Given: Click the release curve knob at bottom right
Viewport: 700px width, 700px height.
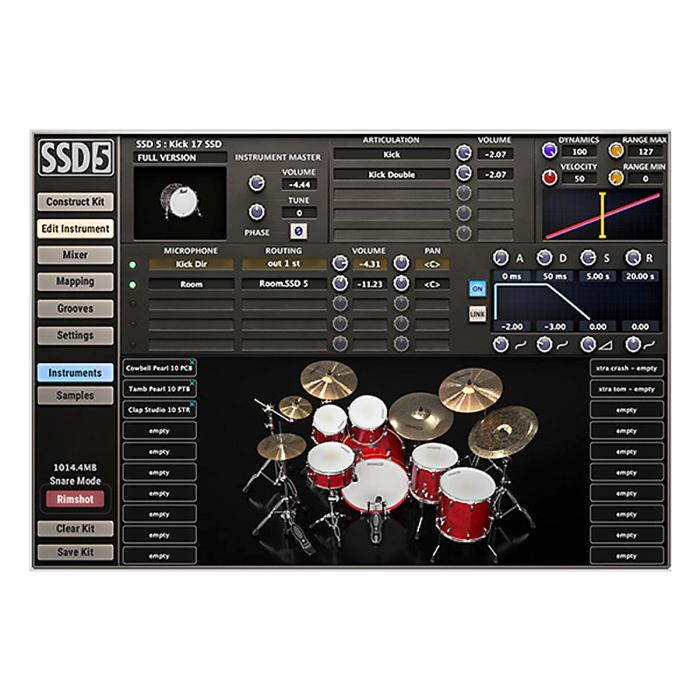Looking at the screenshot, I should (x=633, y=344).
